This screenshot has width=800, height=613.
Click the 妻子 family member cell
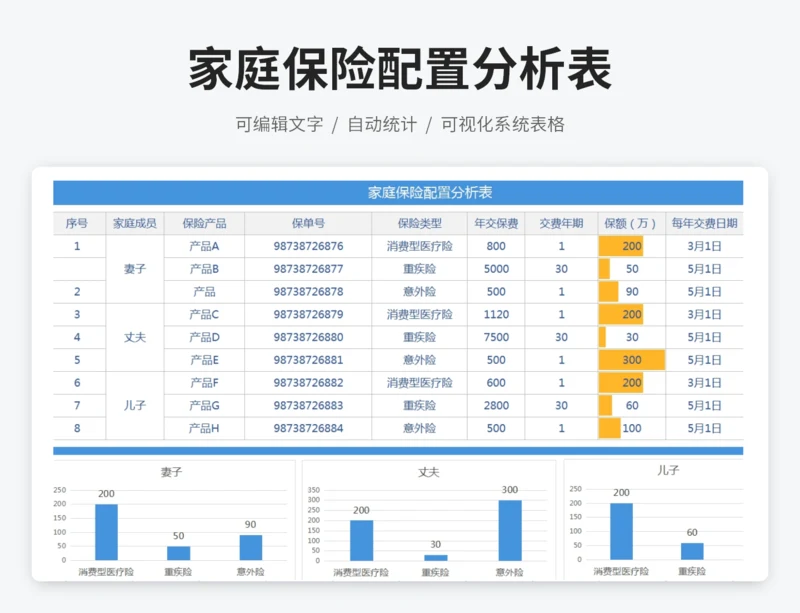(135, 269)
